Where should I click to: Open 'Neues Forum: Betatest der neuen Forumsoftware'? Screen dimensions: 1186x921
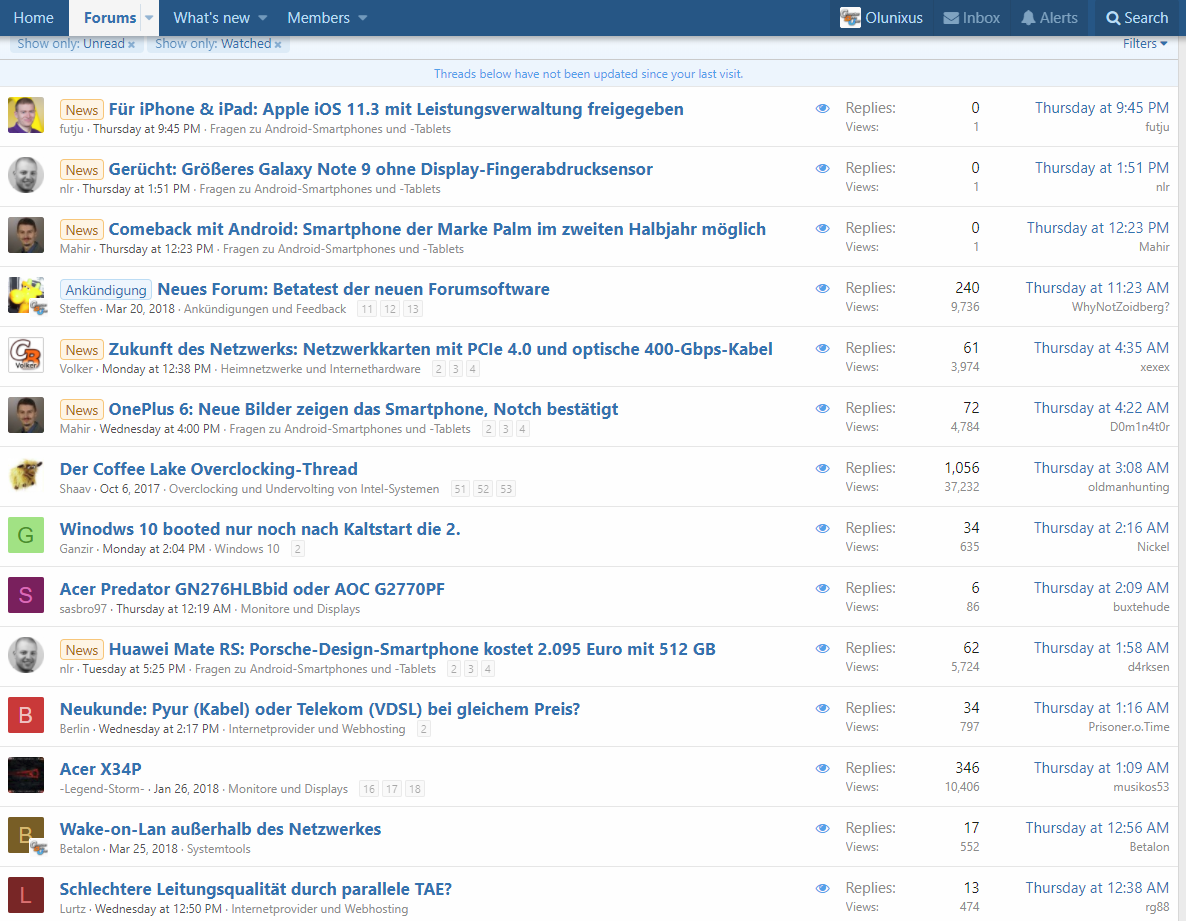(353, 289)
